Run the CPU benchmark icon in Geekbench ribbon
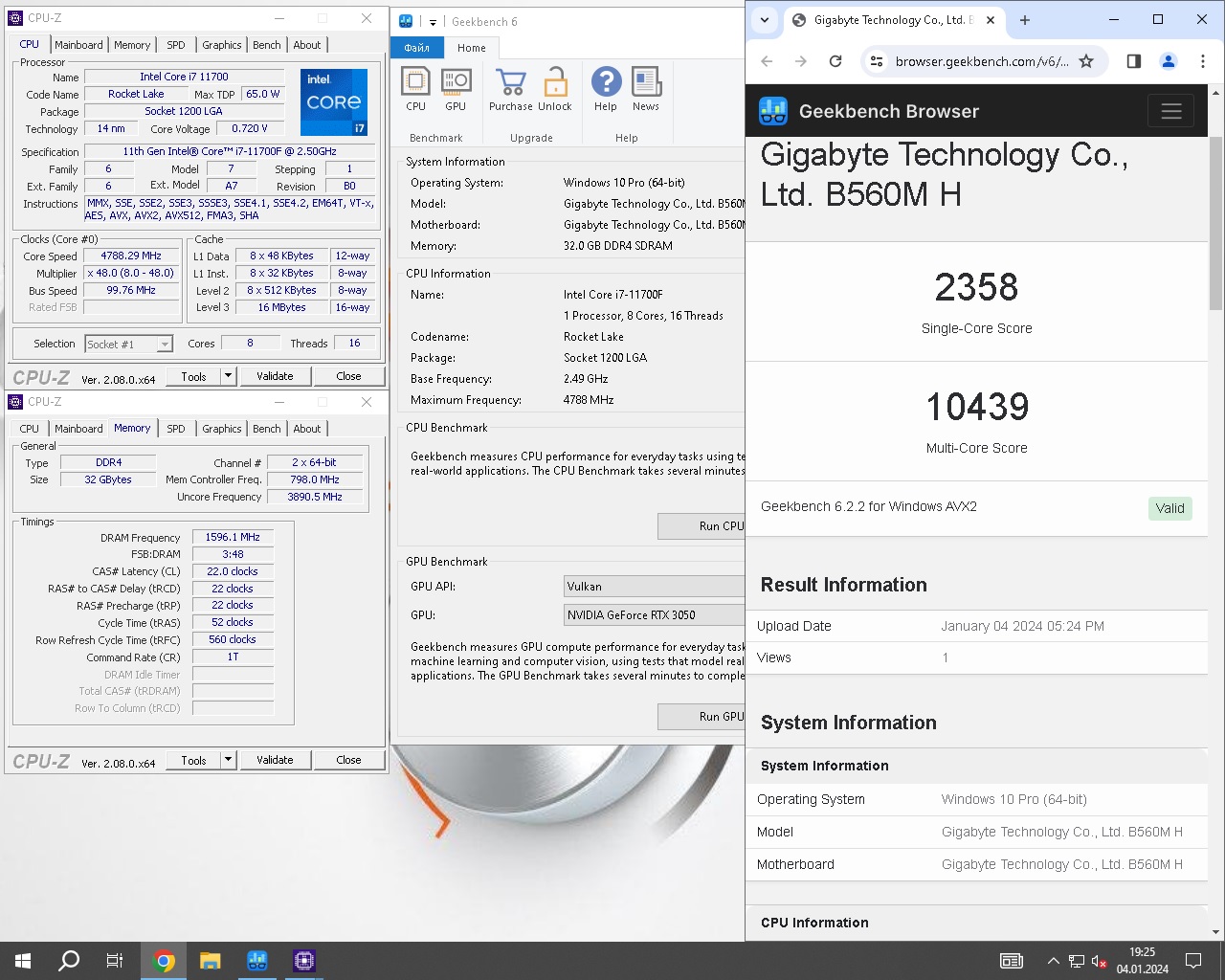The width and height of the screenshot is (1225, 980). tap(415, 89)
